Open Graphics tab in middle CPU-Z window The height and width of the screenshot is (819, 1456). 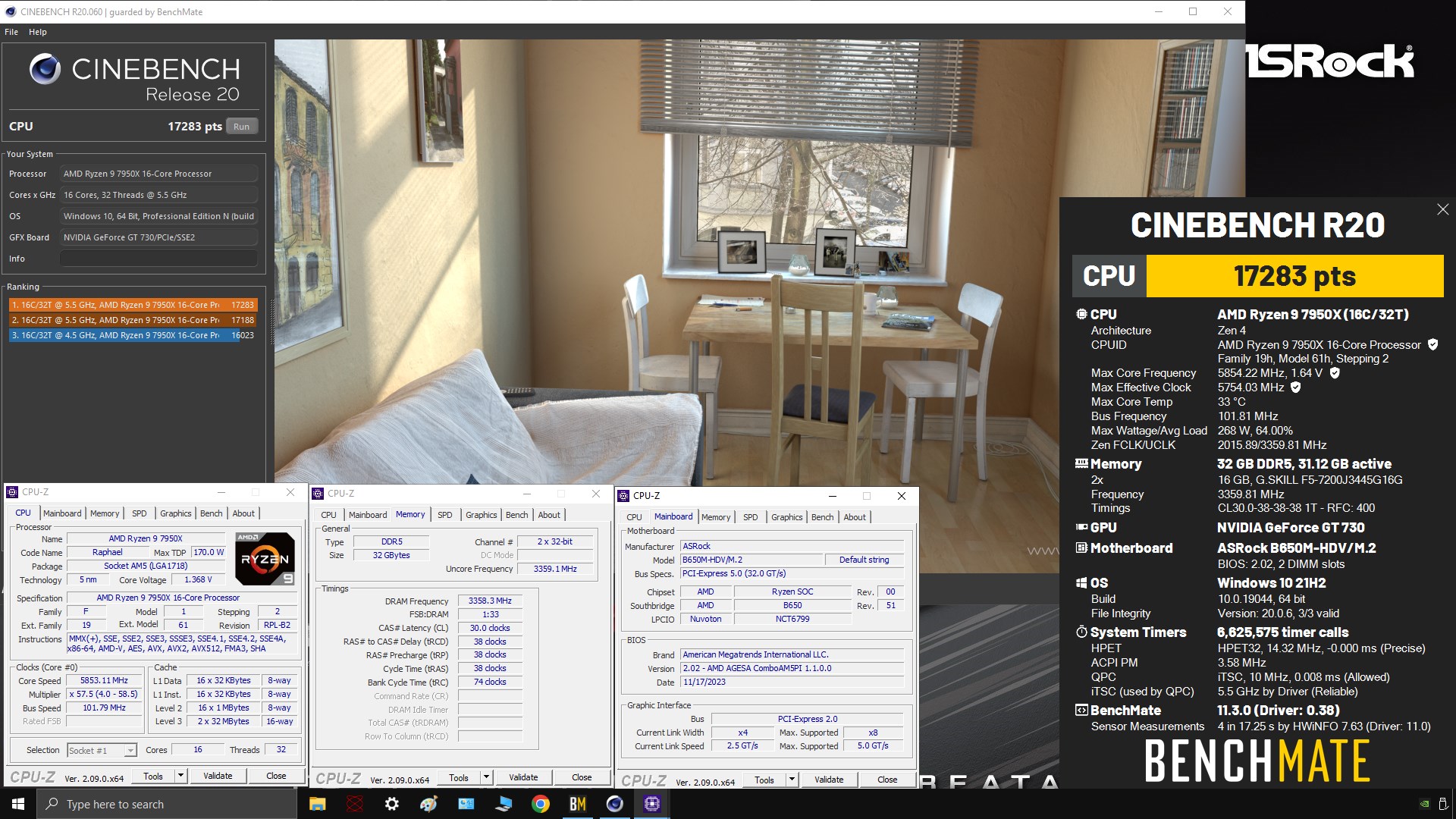(482, 515)
